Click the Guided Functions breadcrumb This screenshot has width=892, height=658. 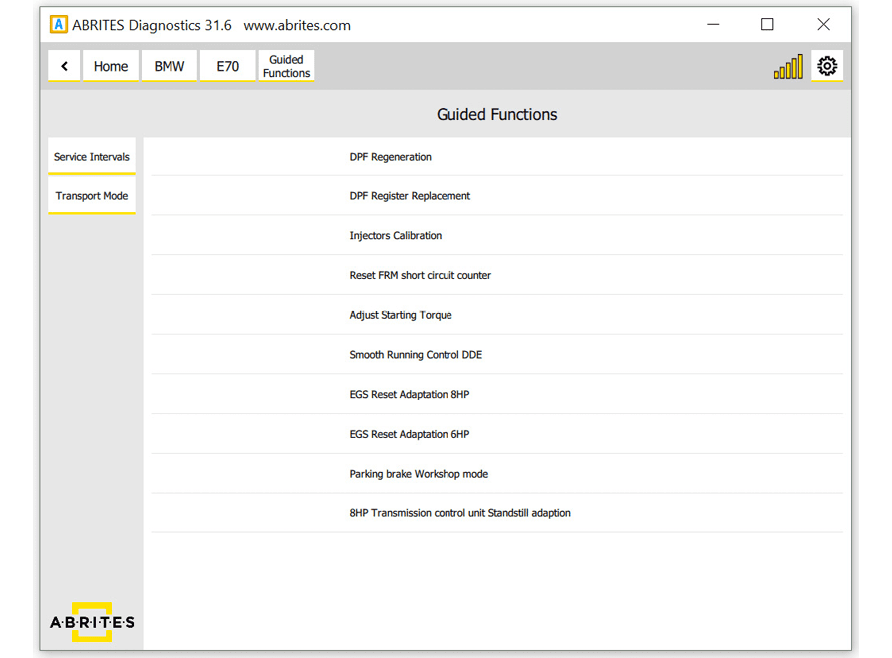(x=286, y=66)
